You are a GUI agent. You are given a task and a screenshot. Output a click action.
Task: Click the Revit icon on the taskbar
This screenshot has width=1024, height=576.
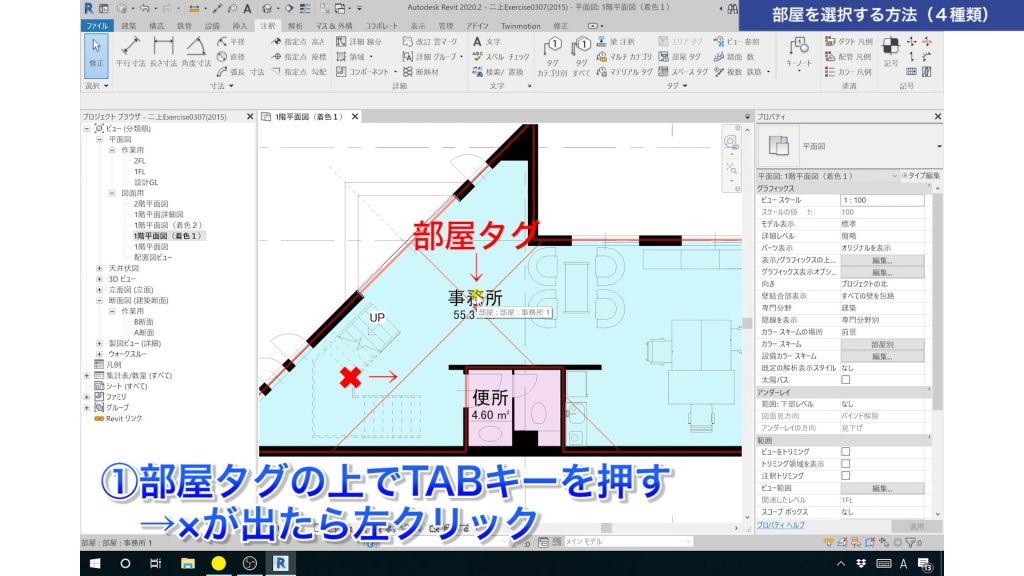pyautogui.click(x=283, y=564)
